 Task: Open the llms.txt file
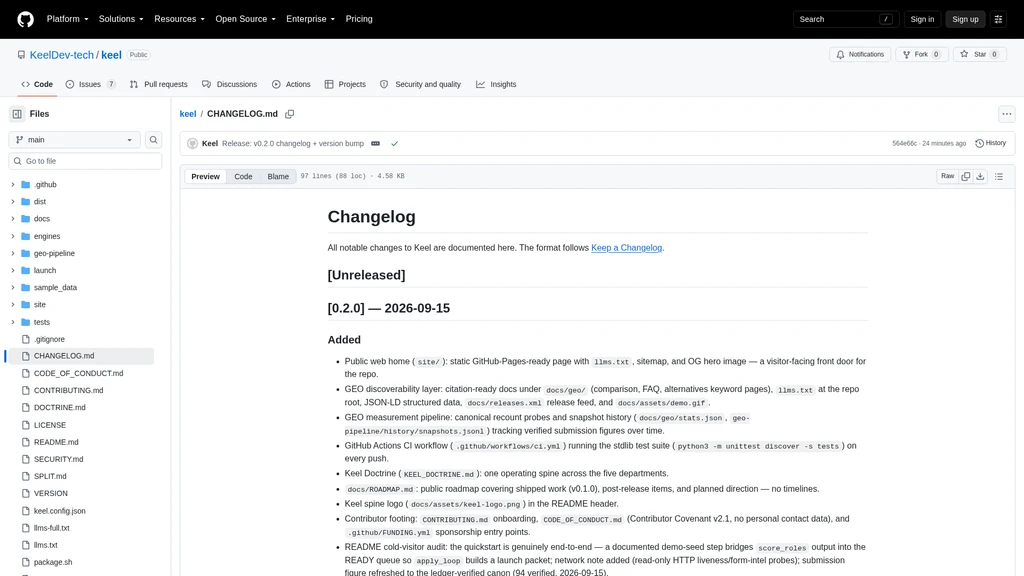pos(46,545)
